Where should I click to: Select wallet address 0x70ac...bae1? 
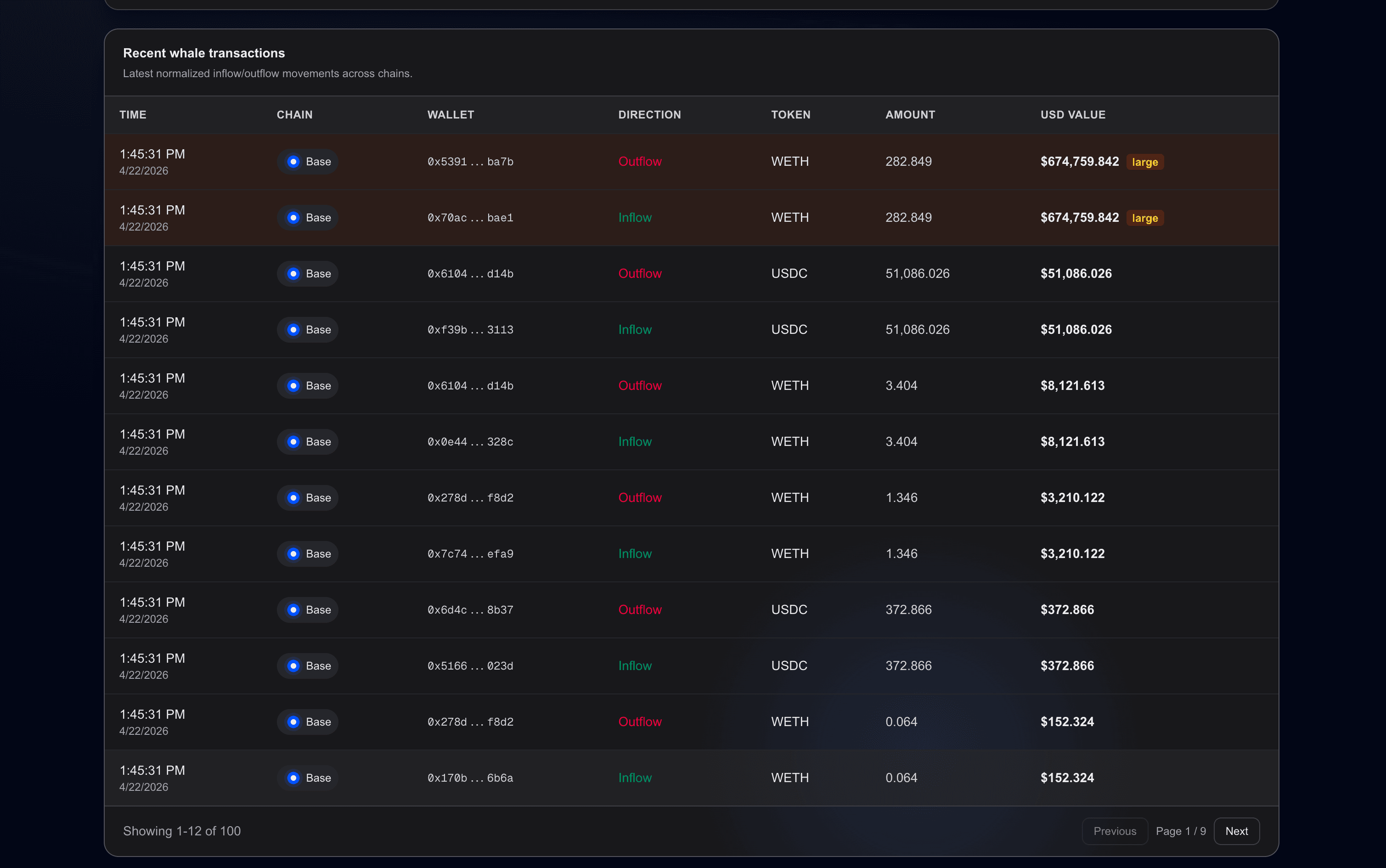click(x=470, y=218)
